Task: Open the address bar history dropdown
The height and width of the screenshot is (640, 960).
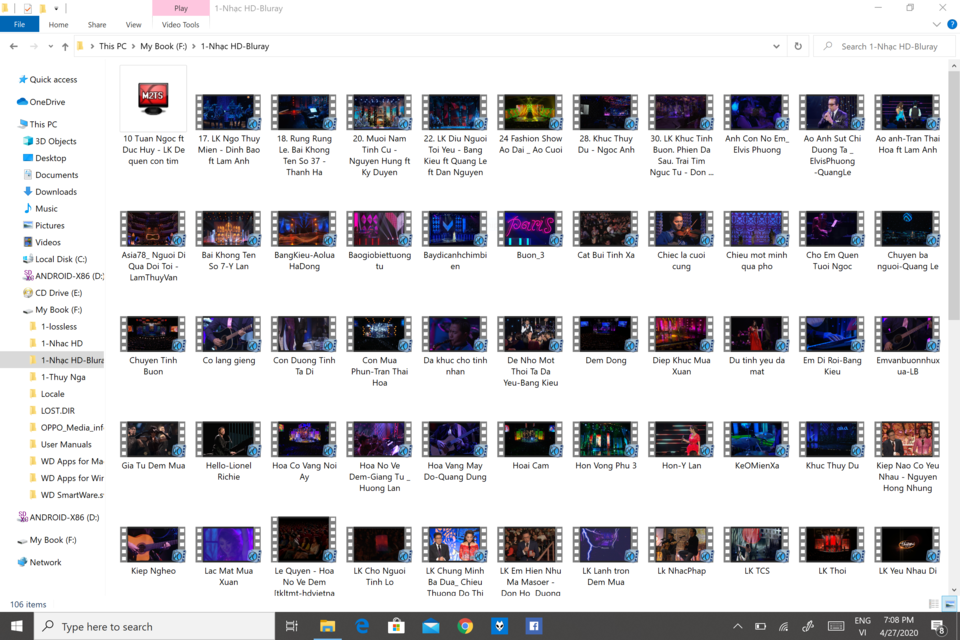Action: tap(776, 46)
